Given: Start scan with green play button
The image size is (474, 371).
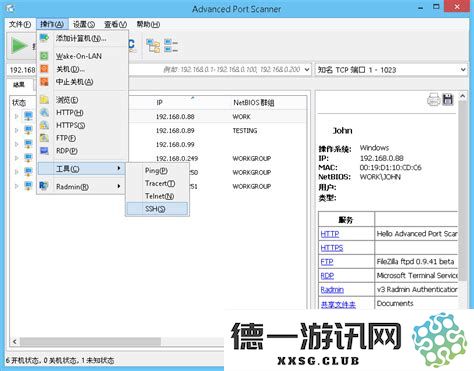Looking at the screenshot, I should [19, 45].
